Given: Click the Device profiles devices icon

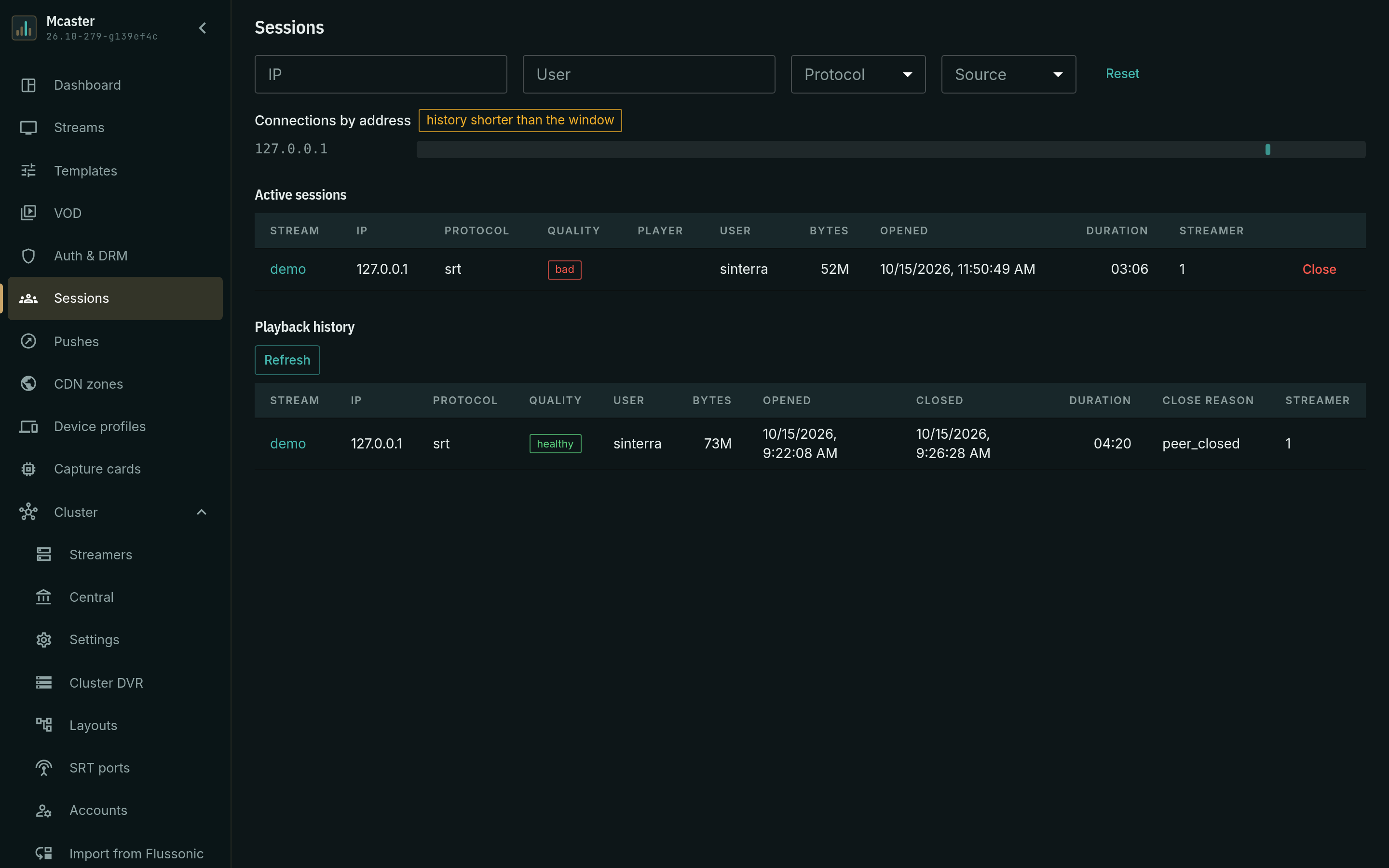Looking at the screenshot, I should coord(28,427).
